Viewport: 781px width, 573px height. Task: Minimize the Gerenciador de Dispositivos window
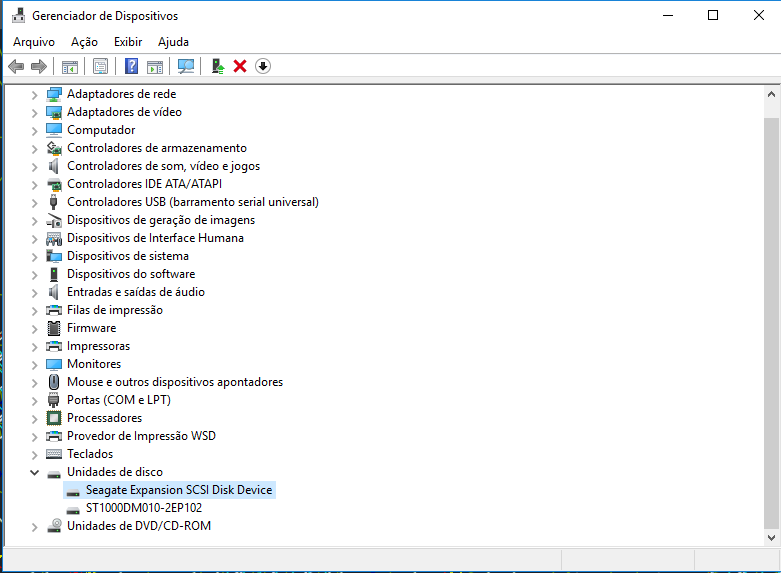[x=668, y=15]
